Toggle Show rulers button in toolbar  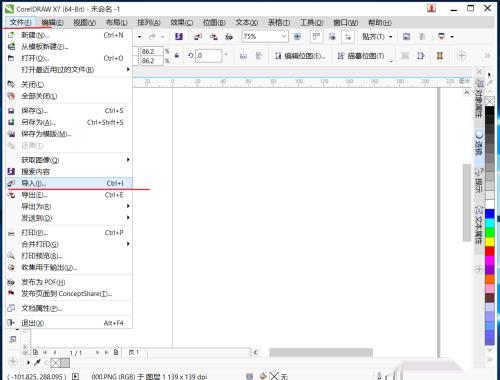[316, 37]
